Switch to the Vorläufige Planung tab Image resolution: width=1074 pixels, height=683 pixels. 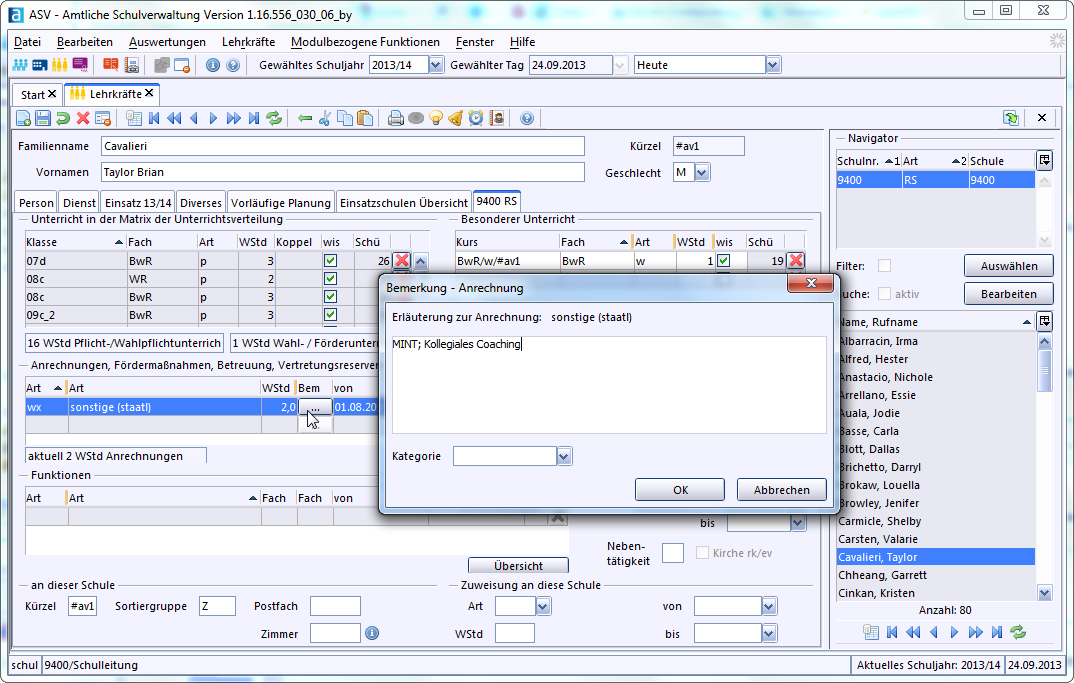(x=281, y=203)
